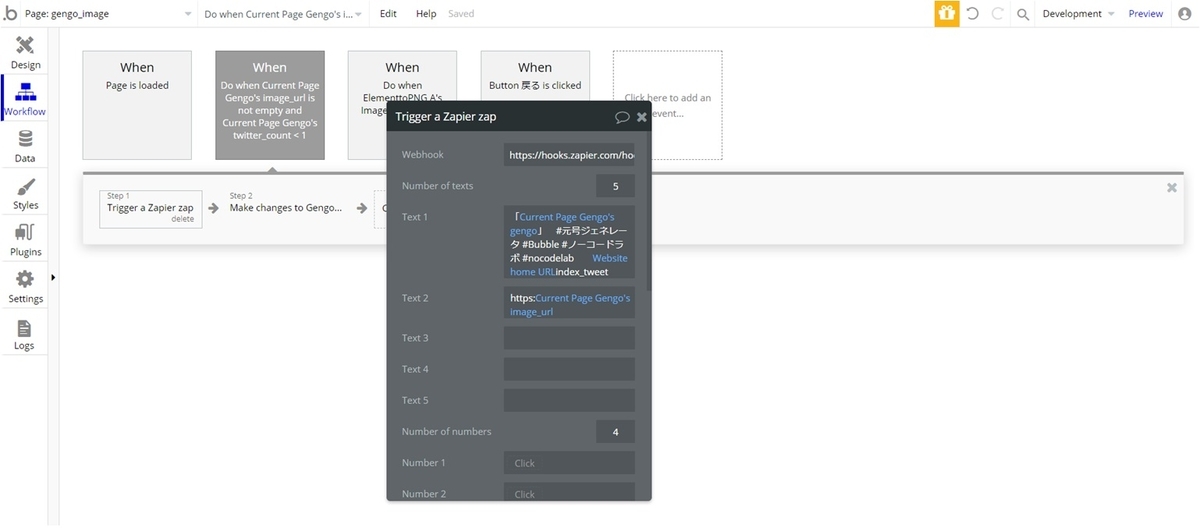Delete Step 1 via delete link

[182, 219]
